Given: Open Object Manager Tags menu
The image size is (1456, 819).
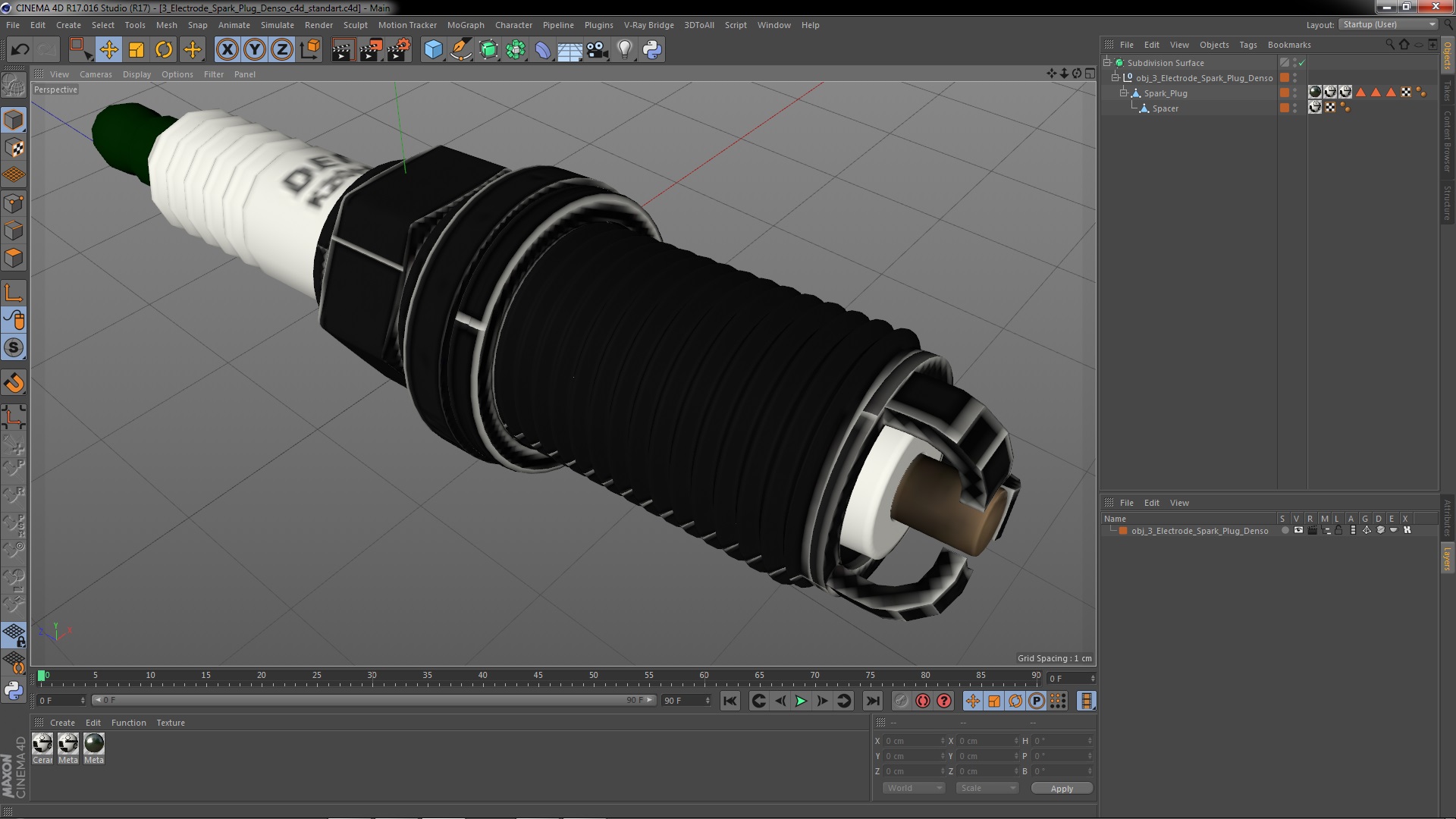Looking at the screenshot, I should [1247, 45].
